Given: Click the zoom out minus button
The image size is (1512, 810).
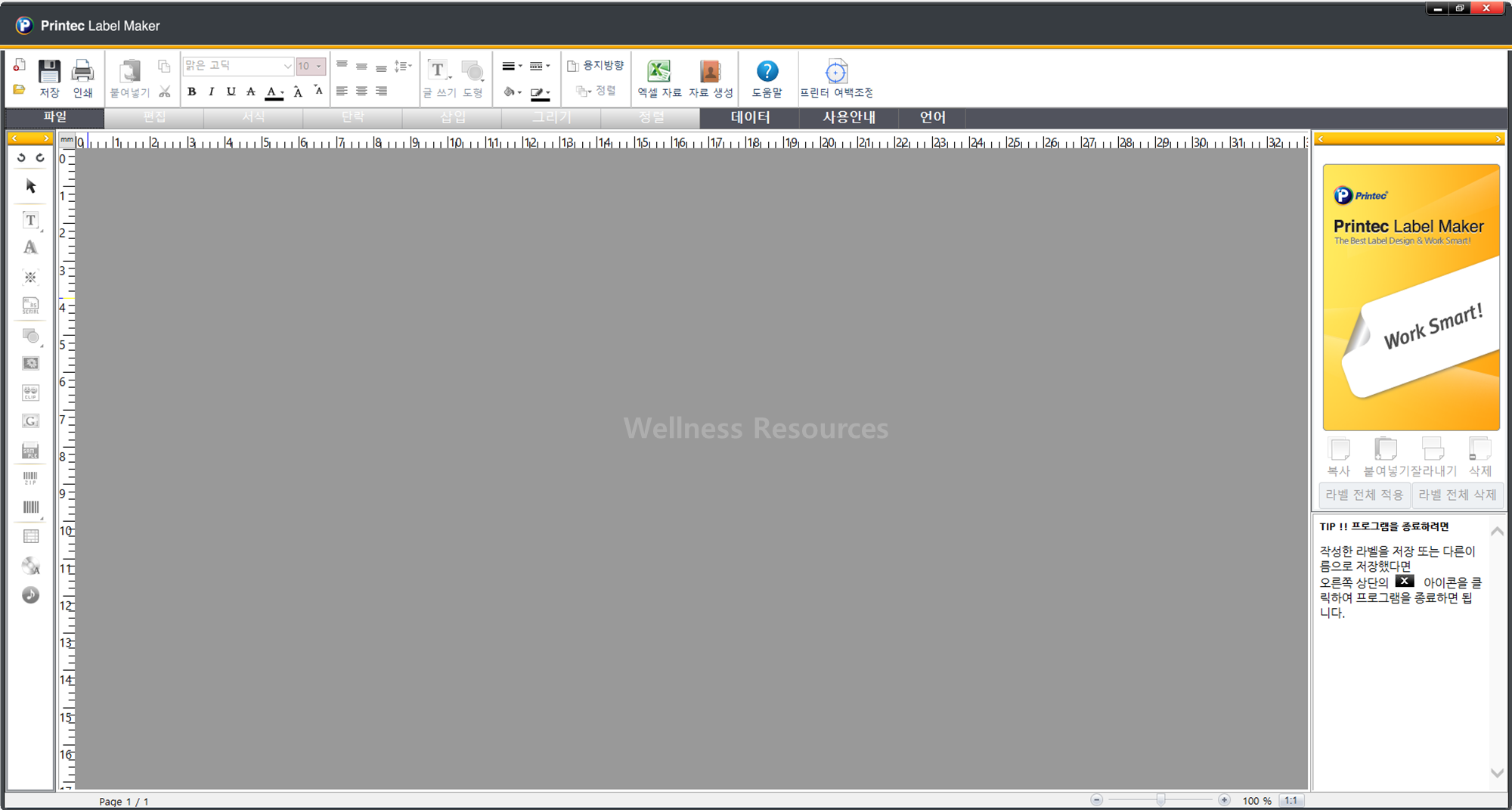Looking at the screenshot, I should pos(1096,799).
